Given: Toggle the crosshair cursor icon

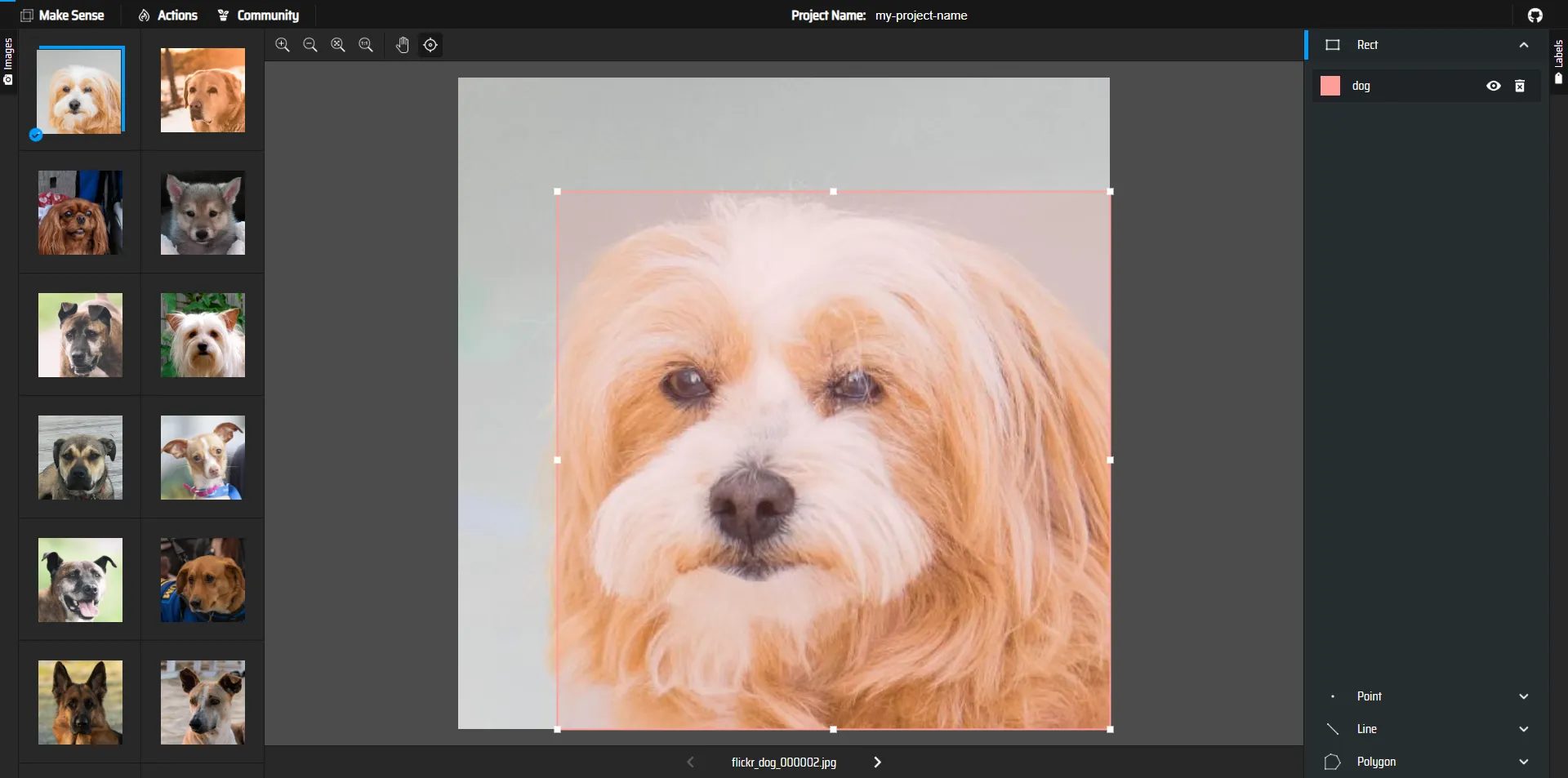Looking at the screenshot, I should pyautogui.click(x=430, y=45).
